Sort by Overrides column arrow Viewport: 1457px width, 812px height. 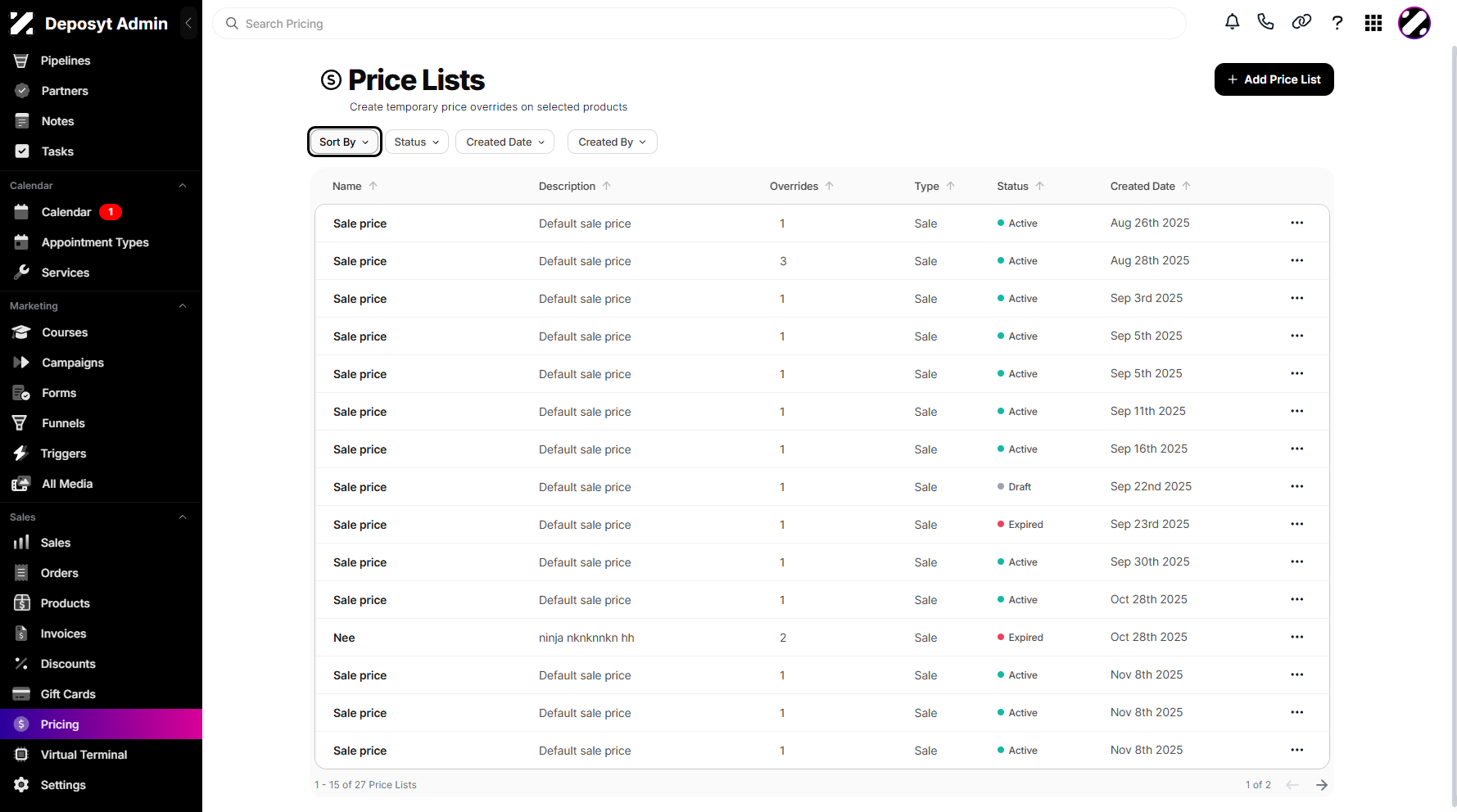tap(830, 186)
